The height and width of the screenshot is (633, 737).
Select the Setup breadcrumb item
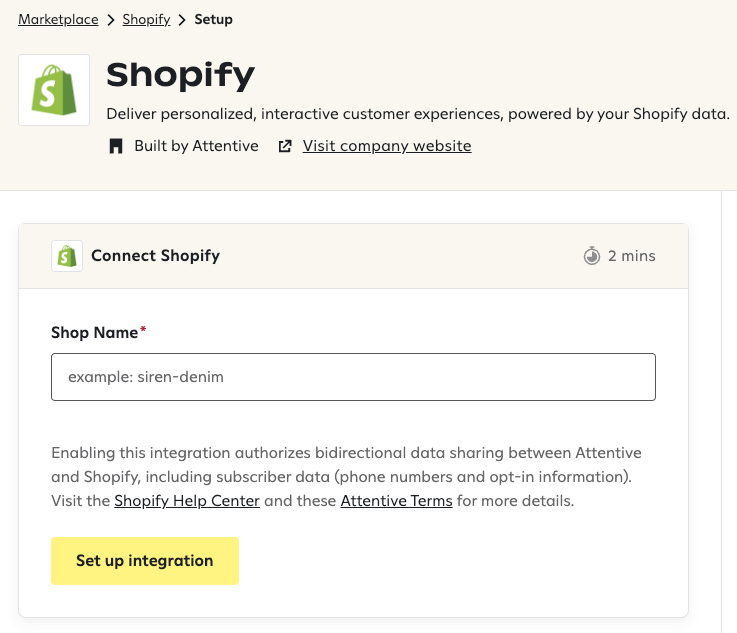click(x=214, y=19)
